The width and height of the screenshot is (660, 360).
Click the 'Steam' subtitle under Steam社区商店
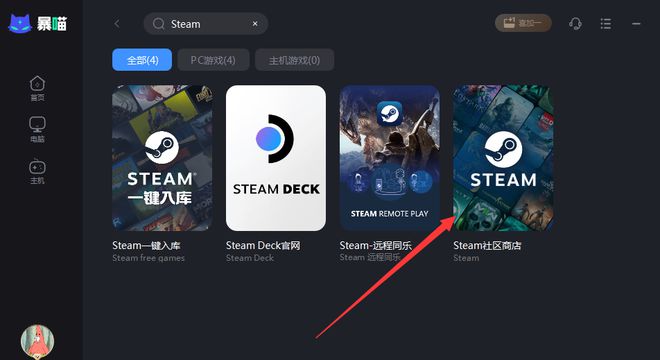(x=466, y=258)
